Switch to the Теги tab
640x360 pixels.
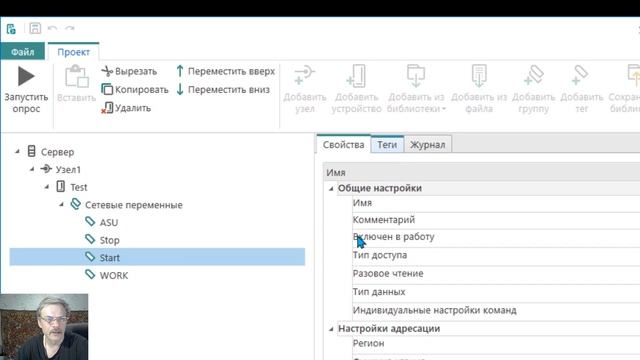click(x=387, y=144)
